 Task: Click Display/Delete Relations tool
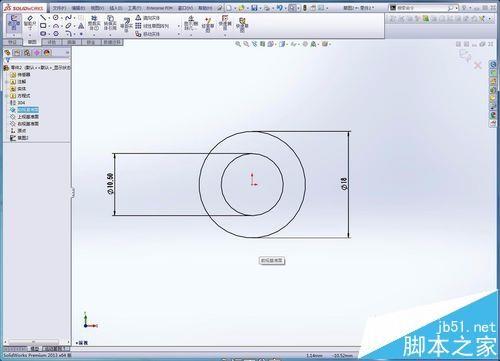(191, 23)
